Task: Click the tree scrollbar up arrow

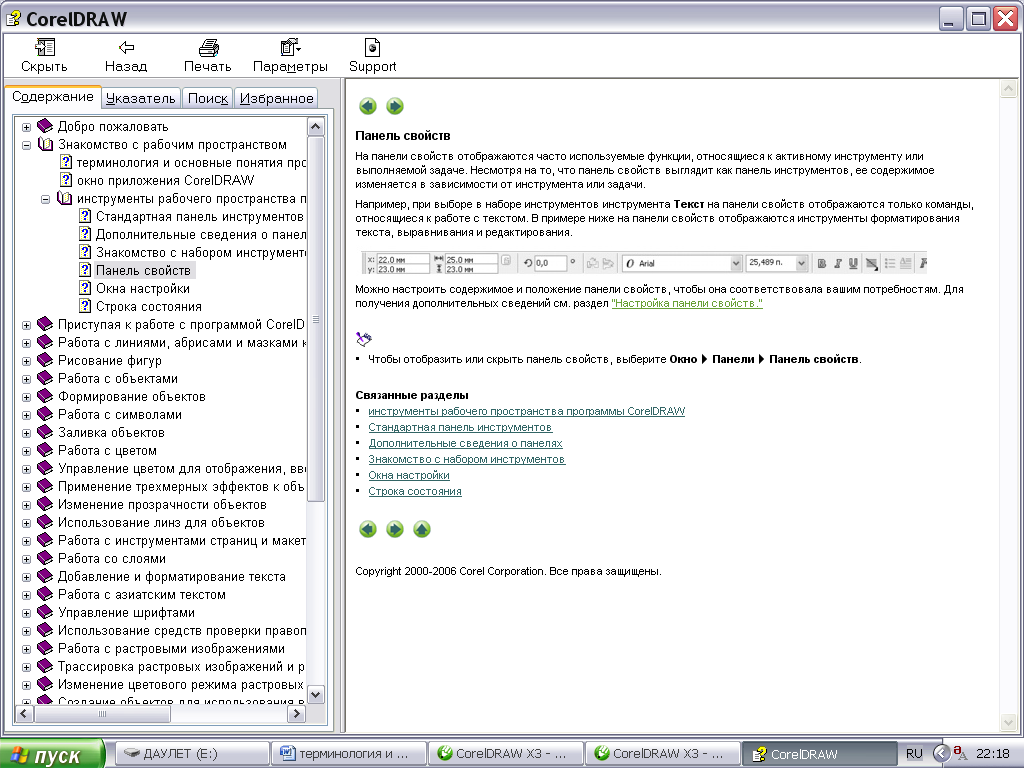Action: pyautogui.click(x=315, y=127)
